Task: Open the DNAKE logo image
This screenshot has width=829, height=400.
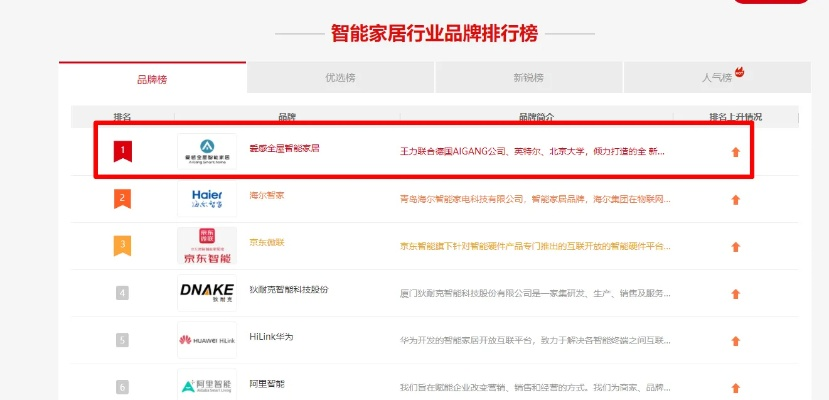Action: tap(207, 293)
